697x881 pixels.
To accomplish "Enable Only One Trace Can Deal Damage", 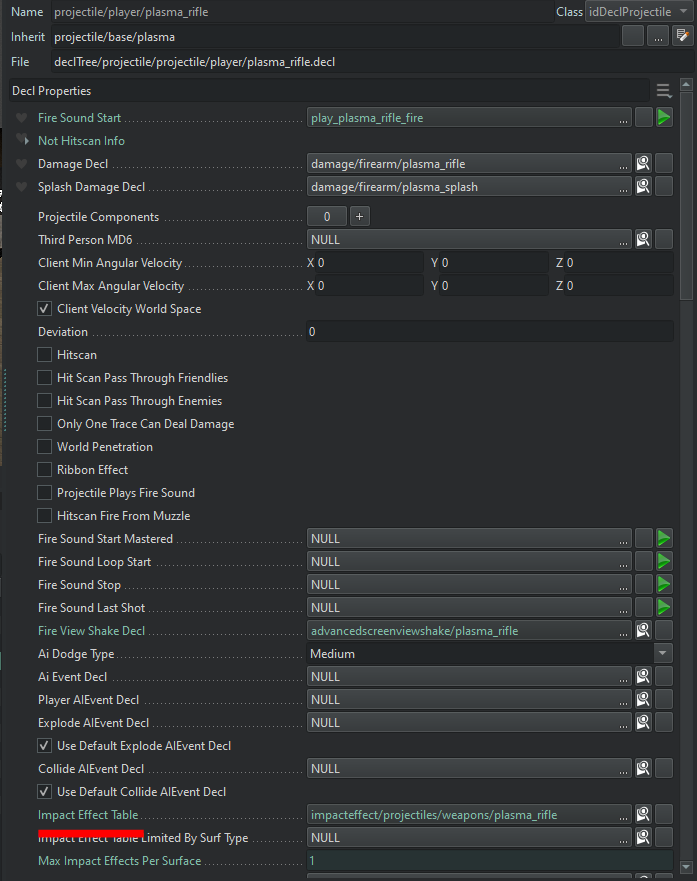I will pos(44,424).
